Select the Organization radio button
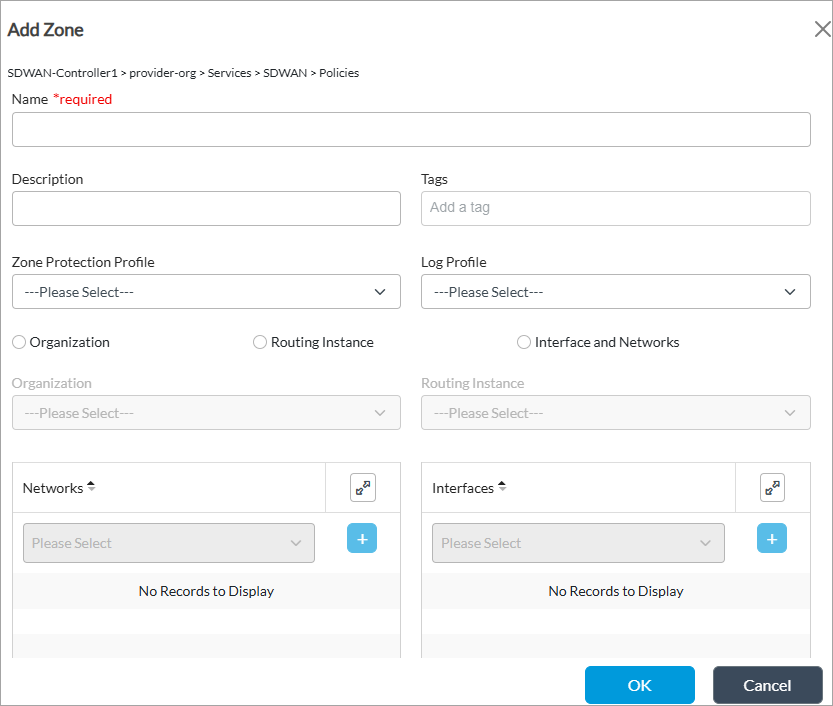 pyautogui.click(x=19, y=342)
